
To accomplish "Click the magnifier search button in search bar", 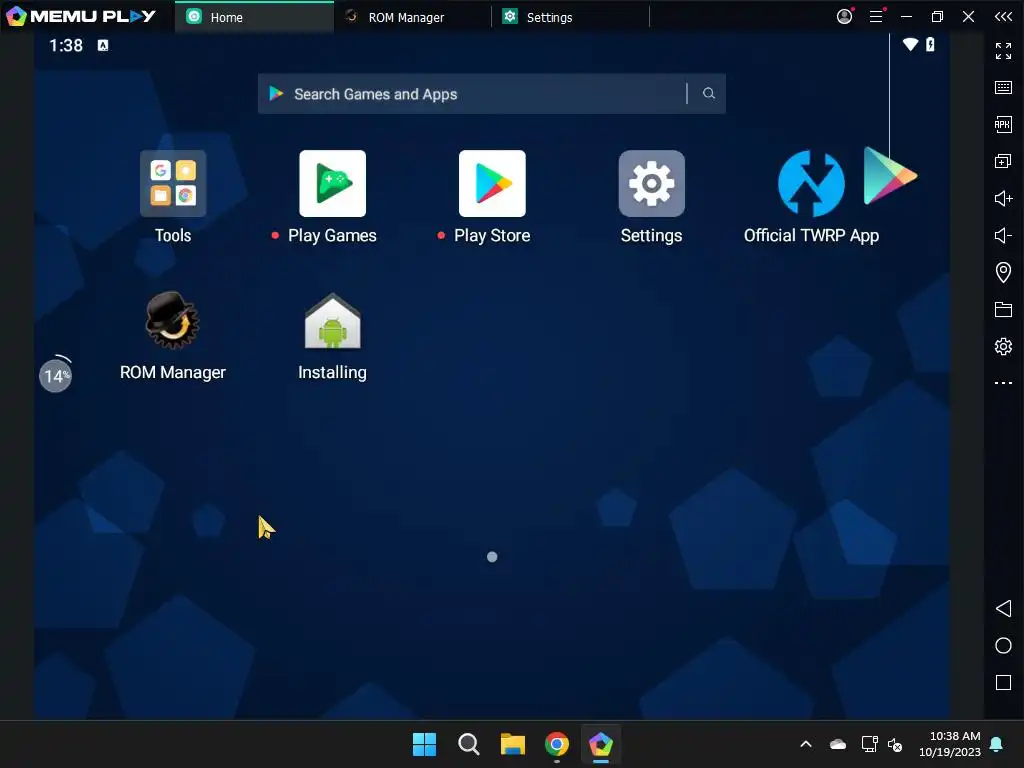I will pyautogui.click(x=709, y=93).
